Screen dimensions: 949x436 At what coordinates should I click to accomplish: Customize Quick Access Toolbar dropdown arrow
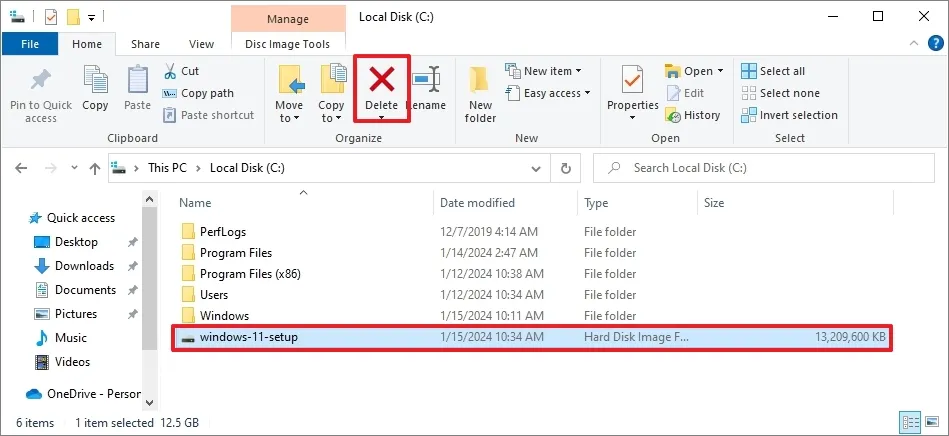91,17
